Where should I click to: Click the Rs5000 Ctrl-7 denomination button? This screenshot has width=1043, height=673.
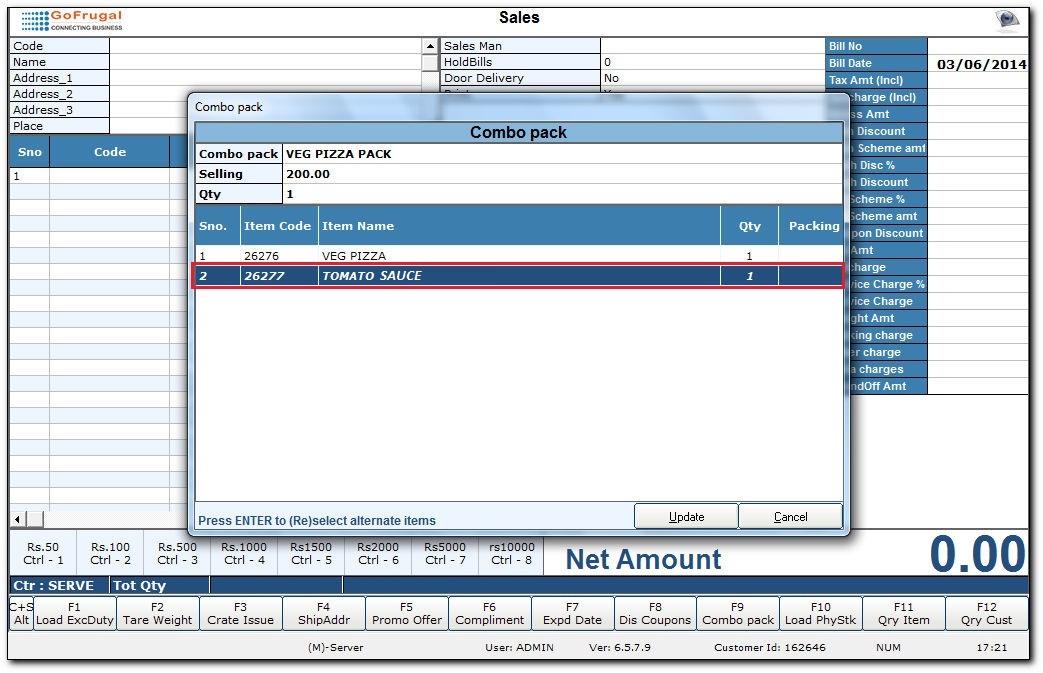[x=444, y=553]
